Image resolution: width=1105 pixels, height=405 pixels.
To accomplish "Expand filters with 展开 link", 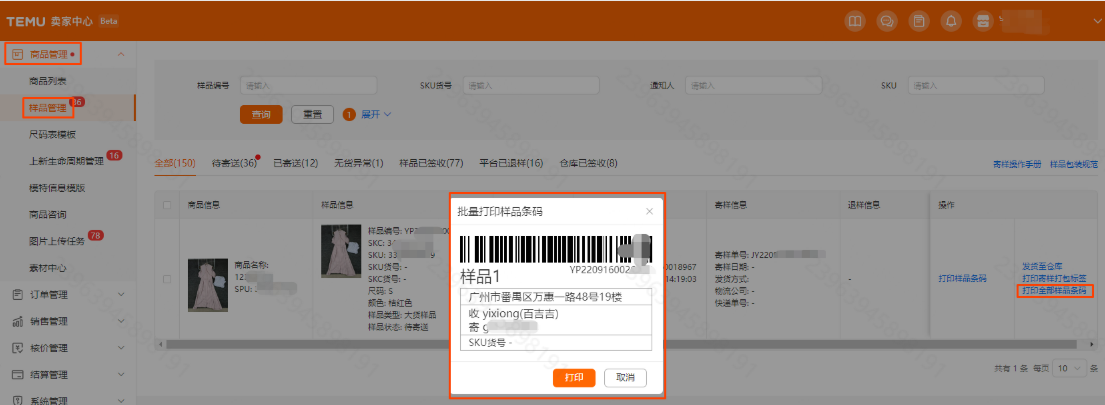I will pyautogui.click(x=376, y=114).
